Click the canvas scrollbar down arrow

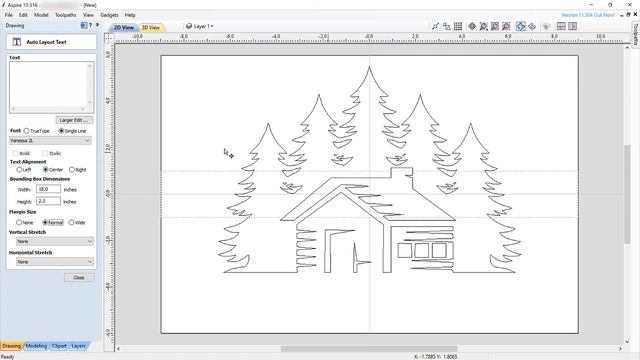point(627,342)
